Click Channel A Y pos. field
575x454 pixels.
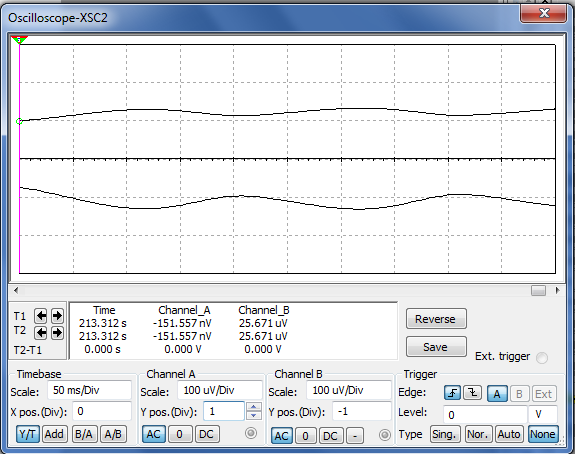pyautogui.click(x=224, y=411)
